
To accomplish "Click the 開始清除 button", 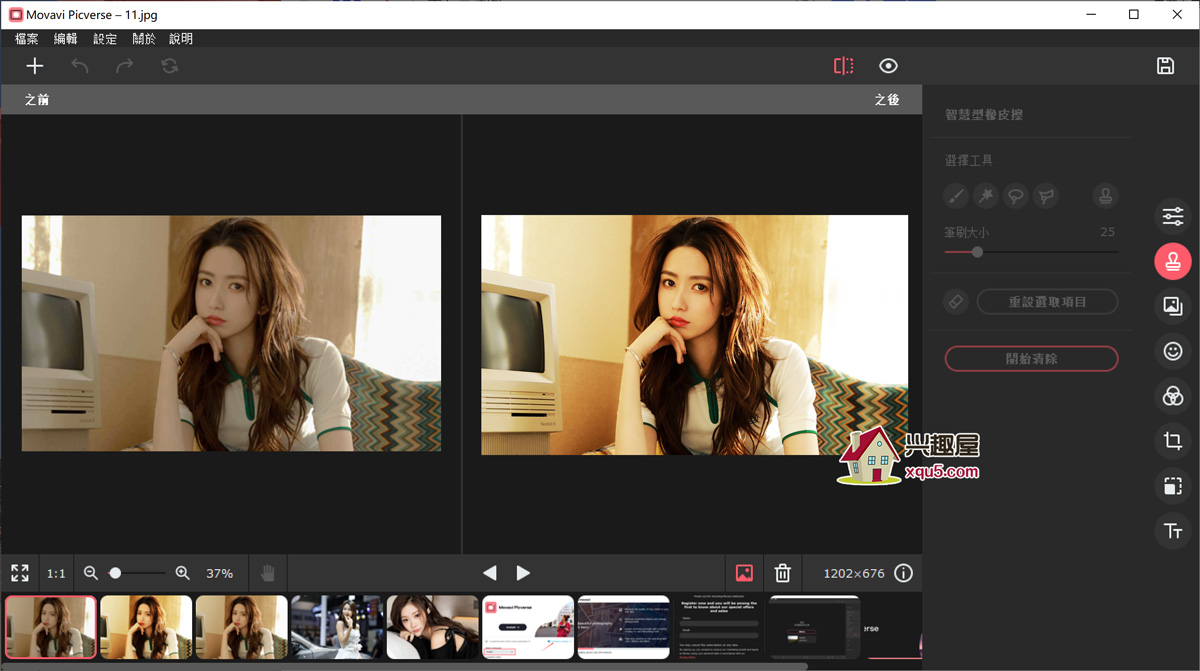I will tap(1031, 358).
